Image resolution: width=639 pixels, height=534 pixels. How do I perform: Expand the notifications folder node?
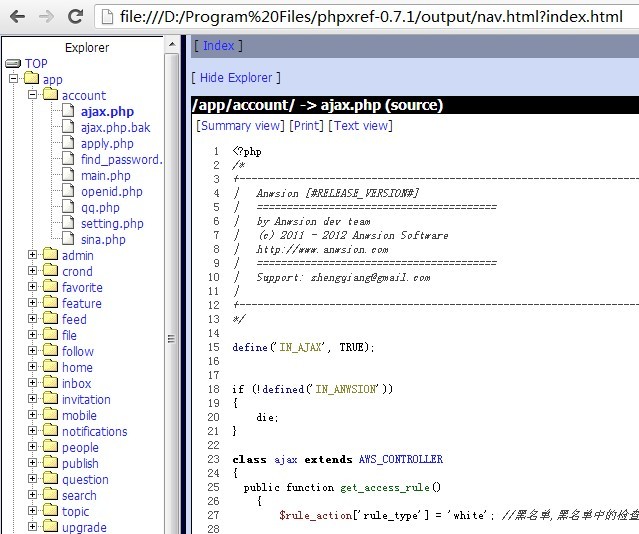[32, 432]
